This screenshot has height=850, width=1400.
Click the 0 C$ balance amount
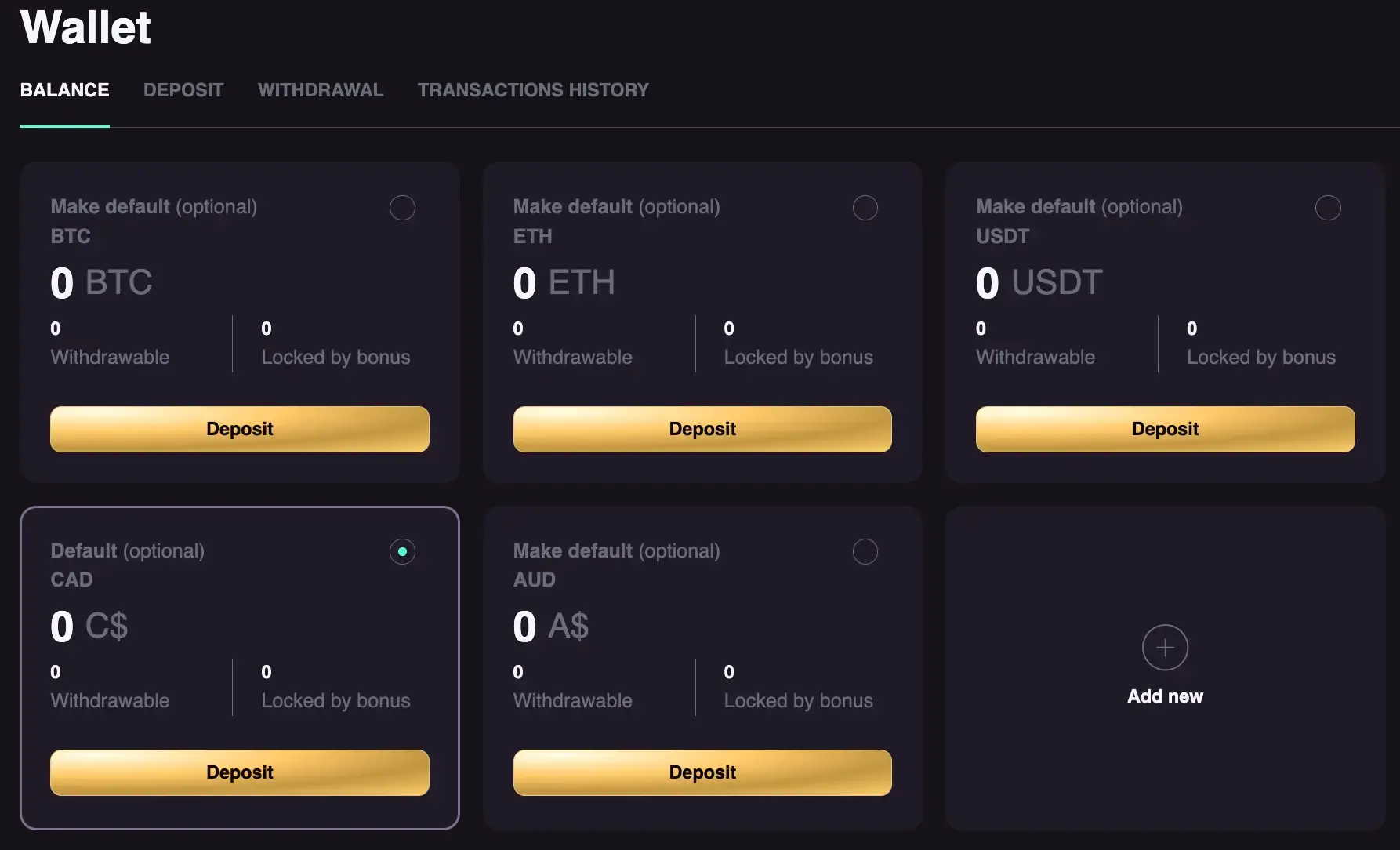[89, 627]
